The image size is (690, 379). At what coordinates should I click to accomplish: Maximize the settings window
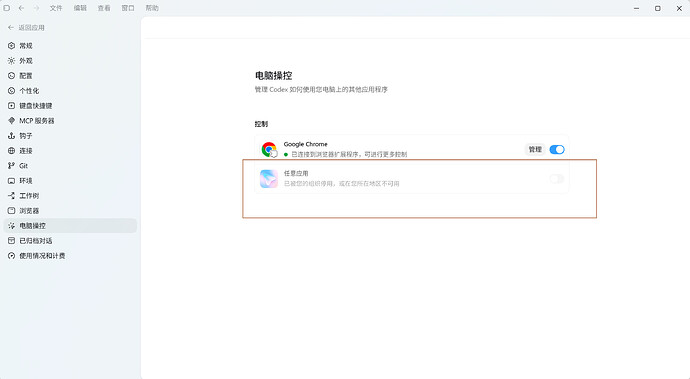coord(657,8)
